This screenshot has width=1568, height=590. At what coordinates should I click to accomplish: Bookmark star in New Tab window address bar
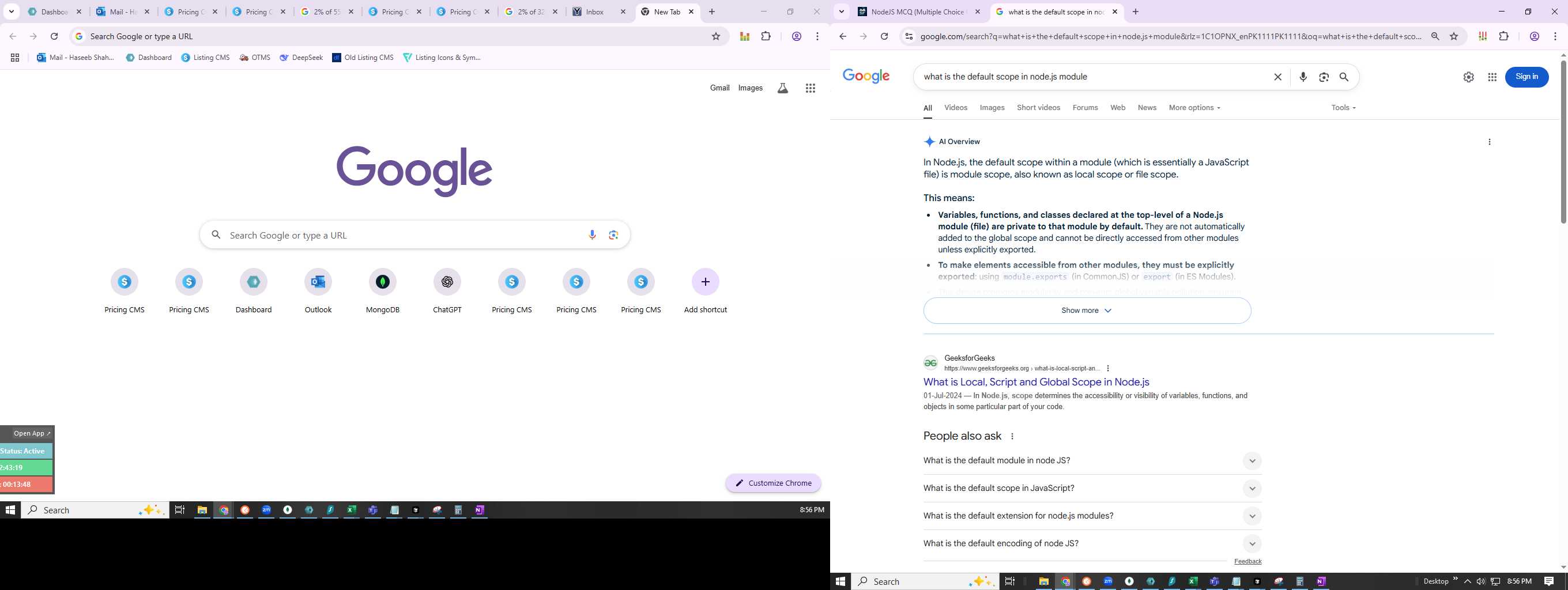[x=716, y=36]
